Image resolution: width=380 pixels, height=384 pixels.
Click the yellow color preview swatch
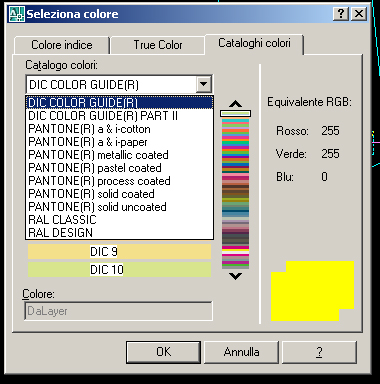[x=312, y=291]
